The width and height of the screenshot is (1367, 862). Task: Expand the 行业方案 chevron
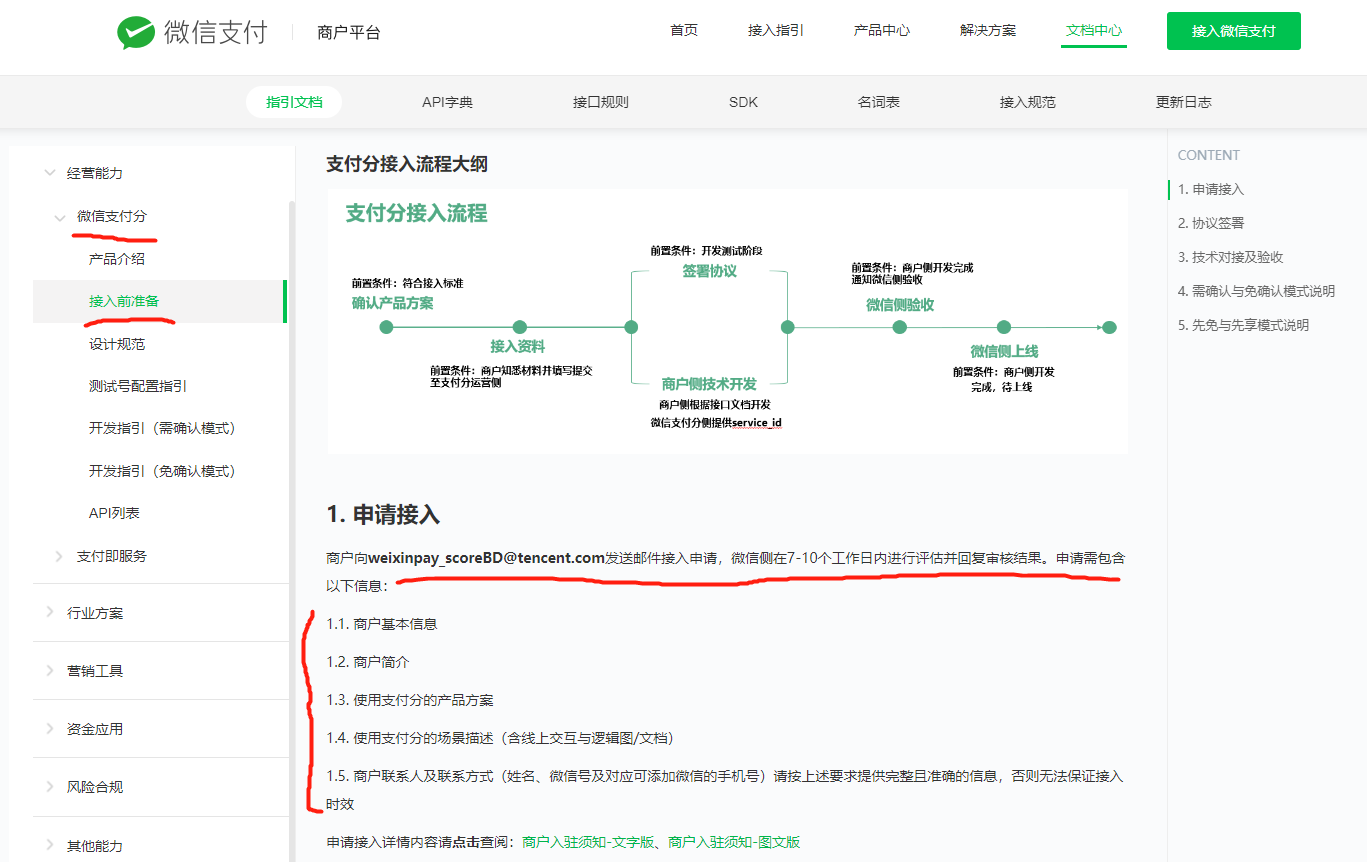point(50,612)
